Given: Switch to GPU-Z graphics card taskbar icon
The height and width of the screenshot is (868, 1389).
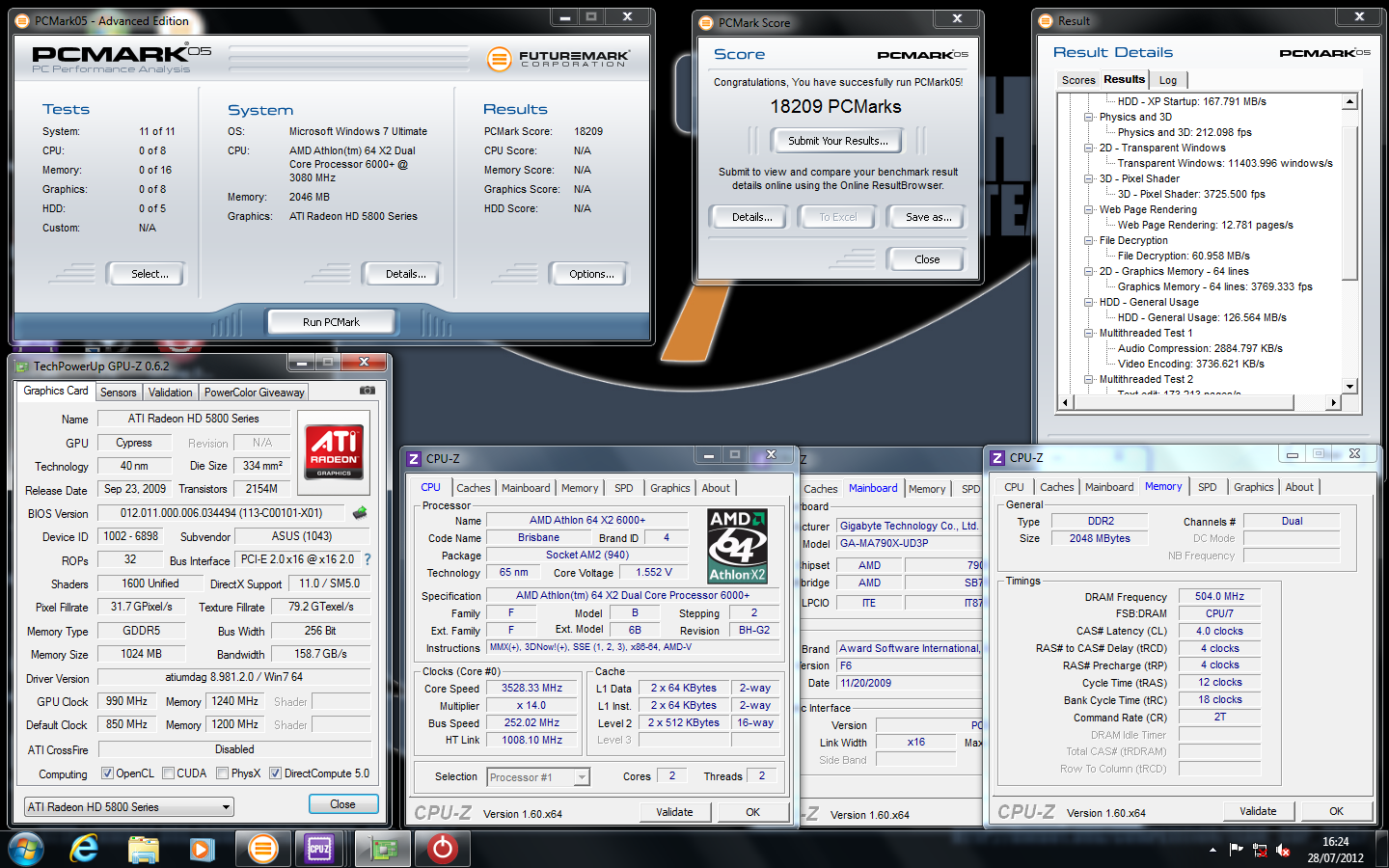Looking at the screenshot, I should tap(383, 850).
